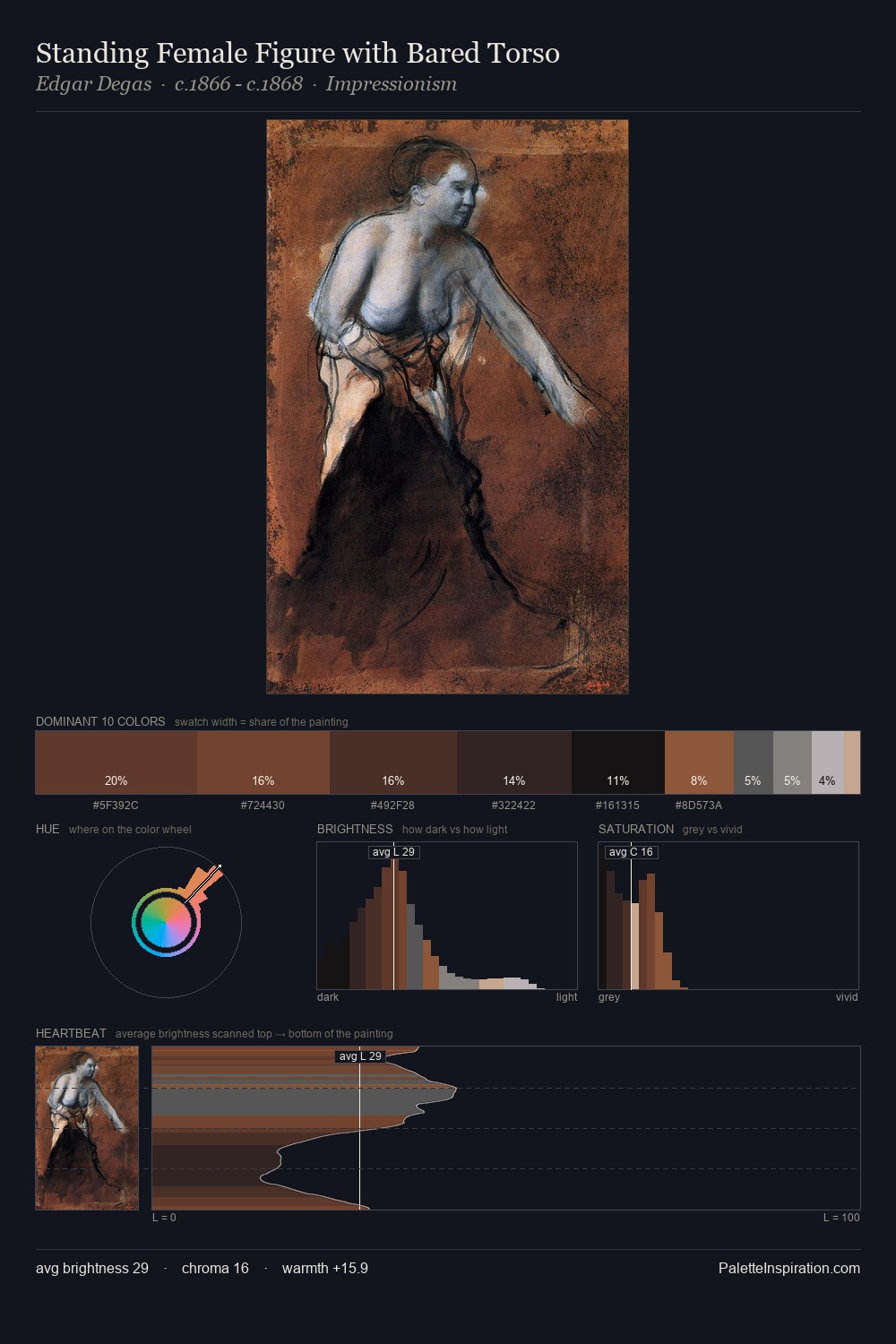Select the 14% swatch #322422

coord(514,762)
